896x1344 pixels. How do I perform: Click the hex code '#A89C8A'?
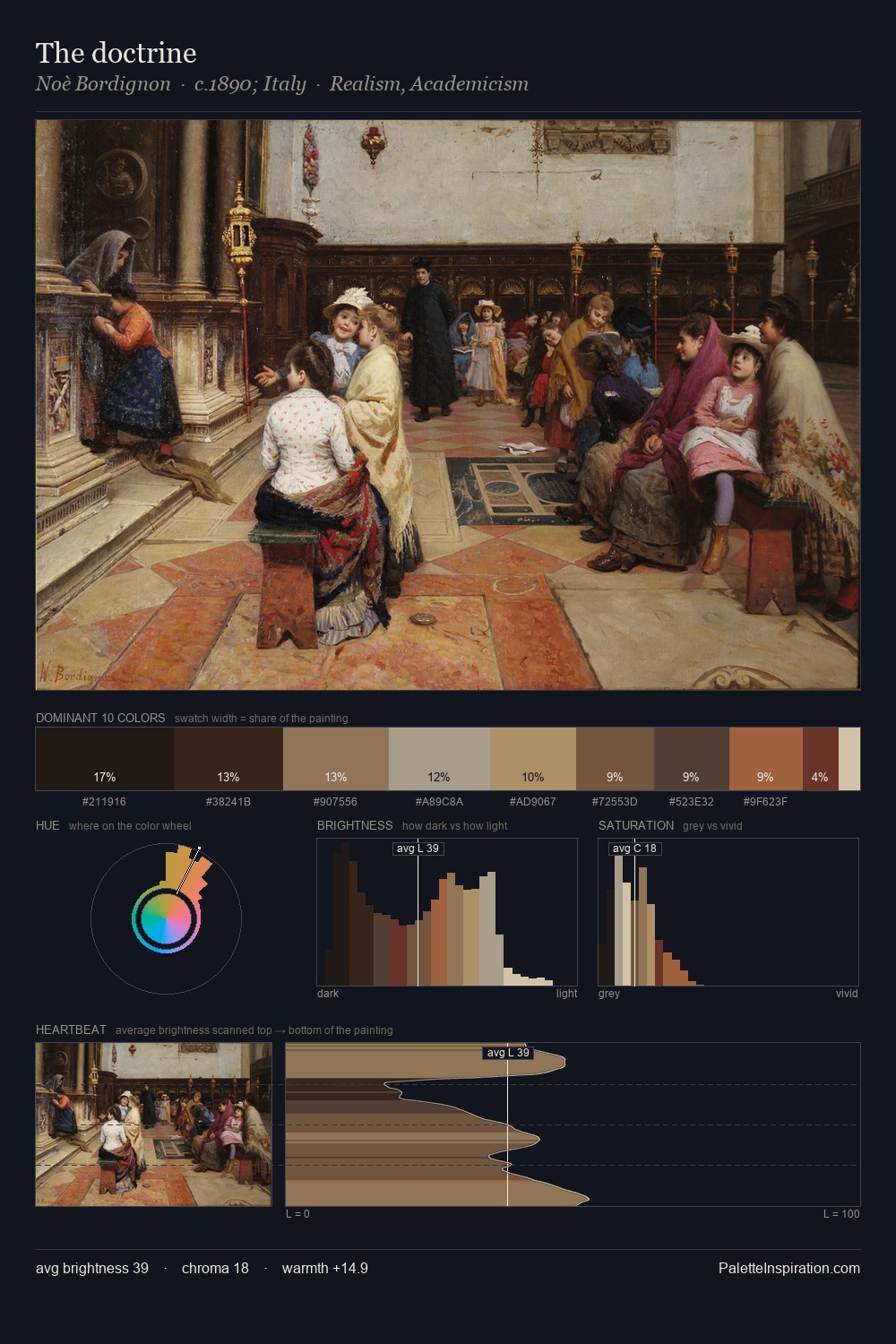pos(439,802)
